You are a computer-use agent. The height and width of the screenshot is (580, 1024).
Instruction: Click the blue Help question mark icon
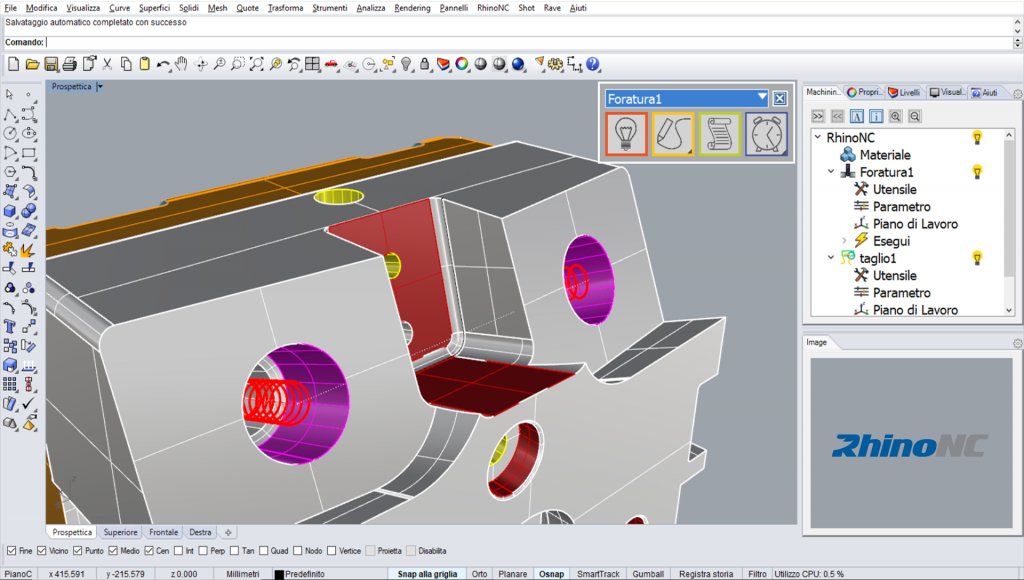coord(593,64)
